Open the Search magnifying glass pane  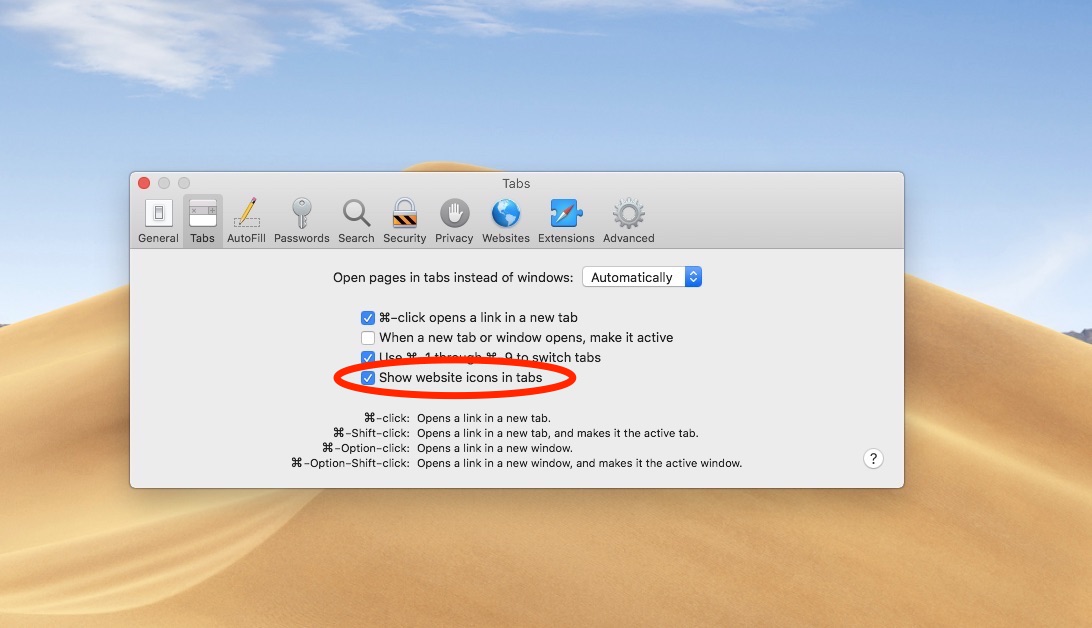point(356,221)
